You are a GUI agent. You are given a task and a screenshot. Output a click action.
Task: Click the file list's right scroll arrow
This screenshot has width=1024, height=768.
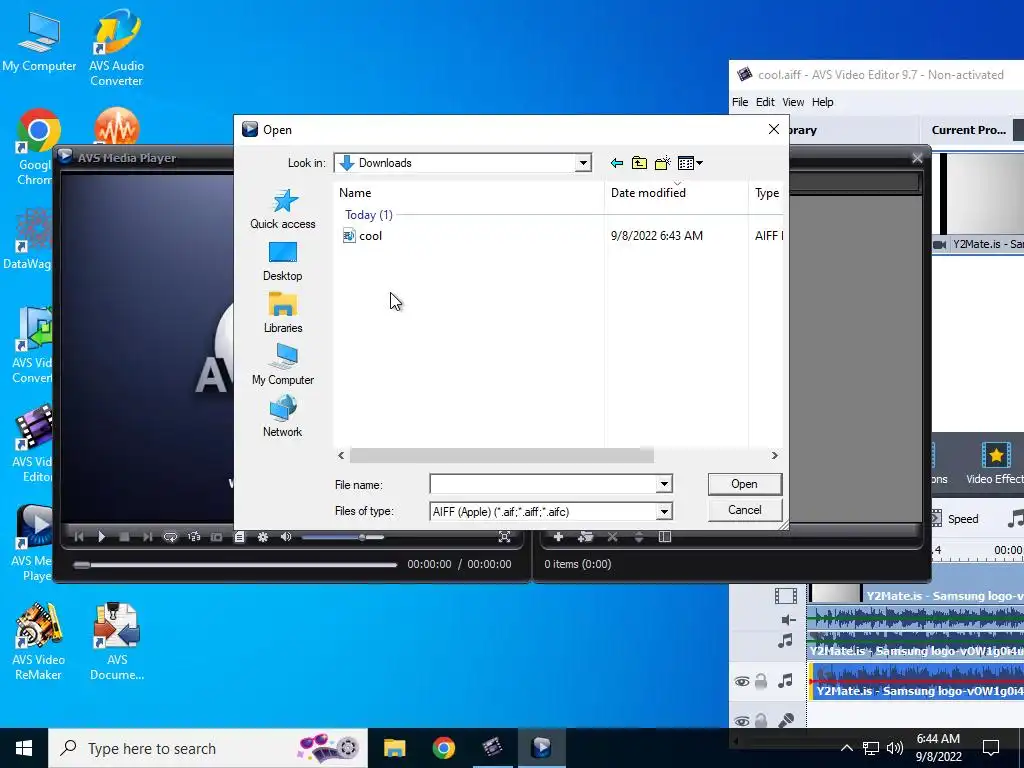point(775,455)
